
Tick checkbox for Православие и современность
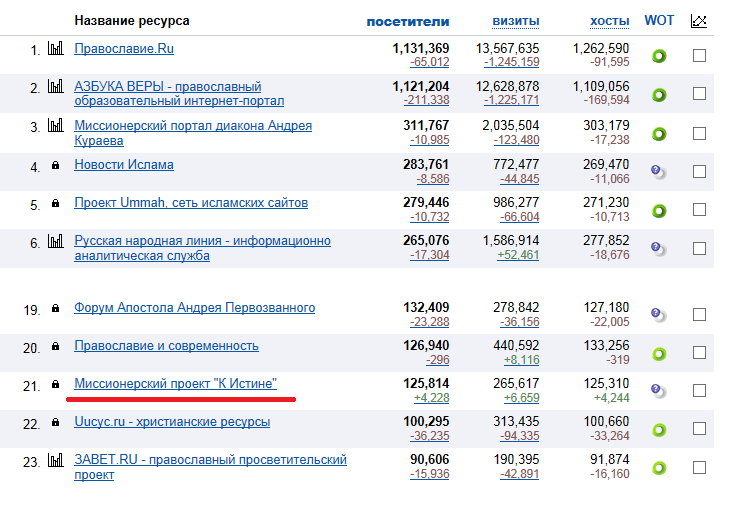[x=699, y=353]
